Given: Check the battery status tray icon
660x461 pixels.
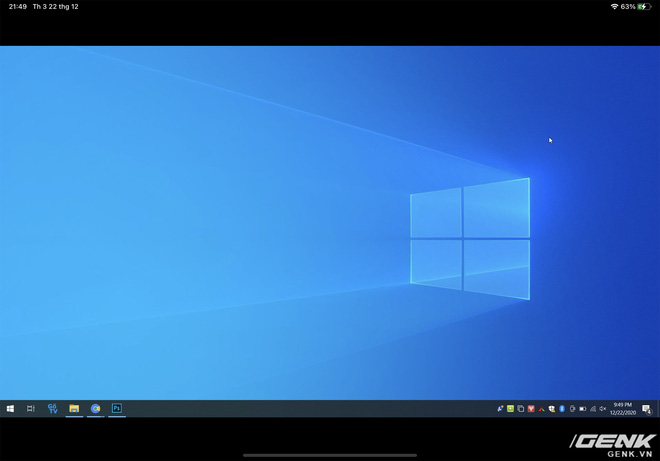Looking at the screenshot, I should click(583, 409).
